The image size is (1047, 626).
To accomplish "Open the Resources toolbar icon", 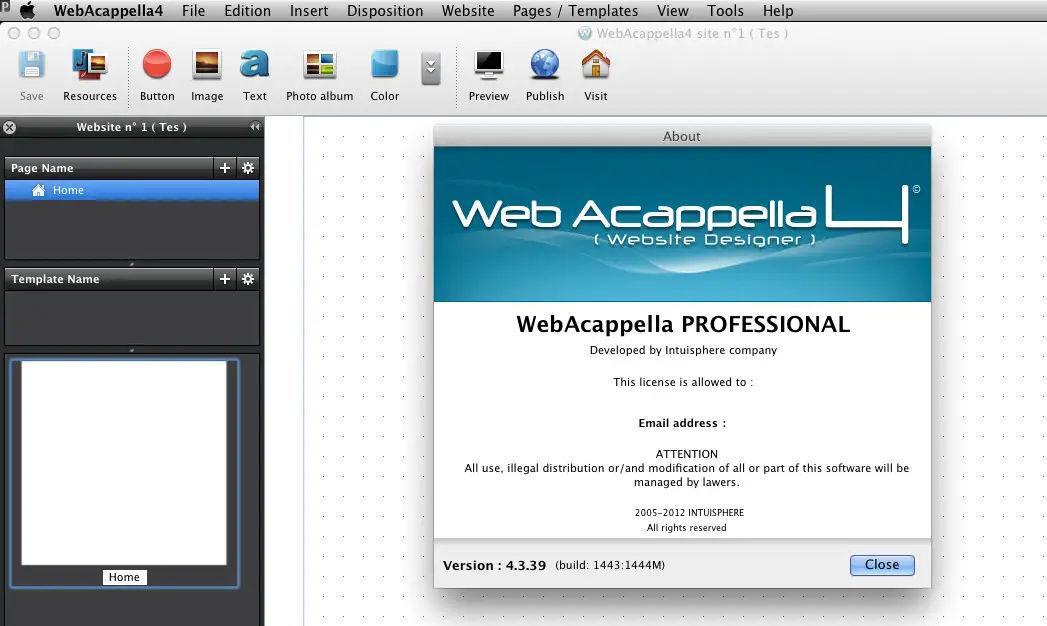I will (x=89, y=75).
